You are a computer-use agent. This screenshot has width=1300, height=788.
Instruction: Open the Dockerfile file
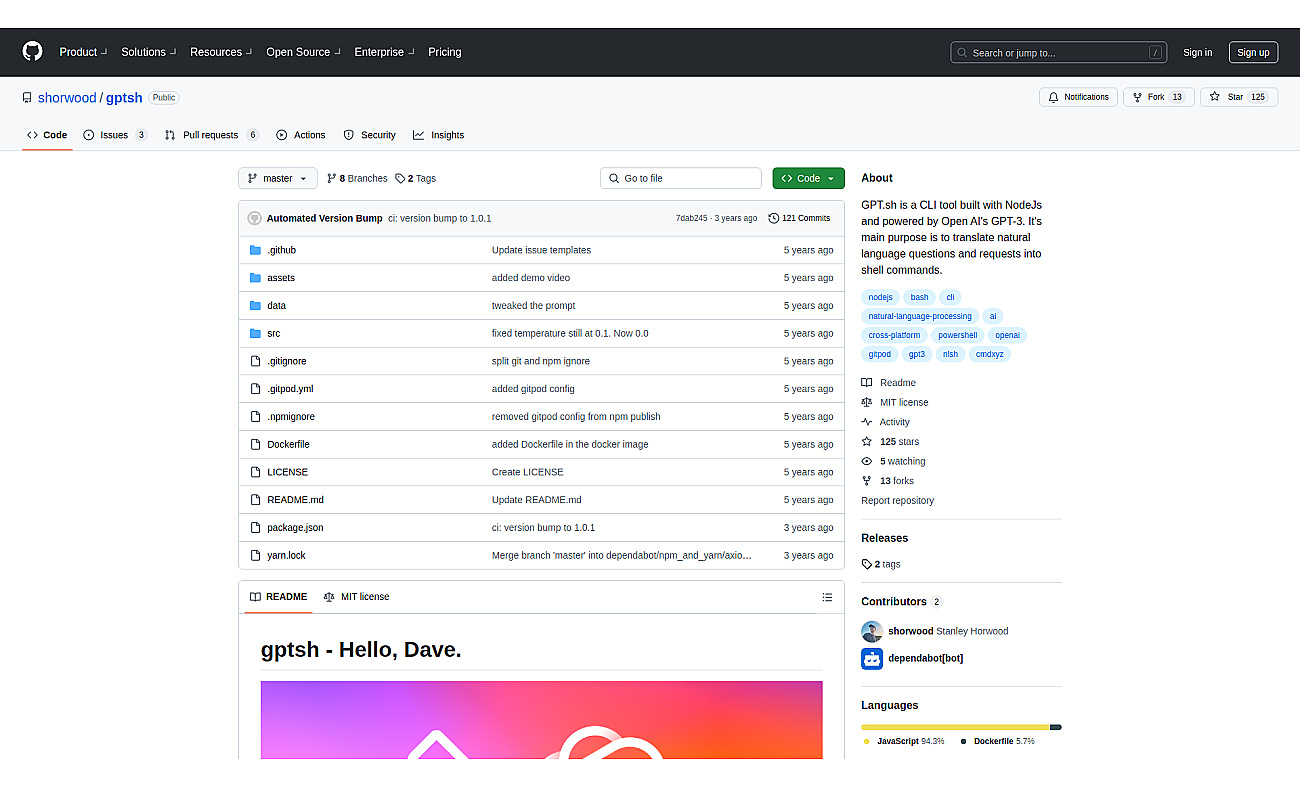tap(288, 445)
